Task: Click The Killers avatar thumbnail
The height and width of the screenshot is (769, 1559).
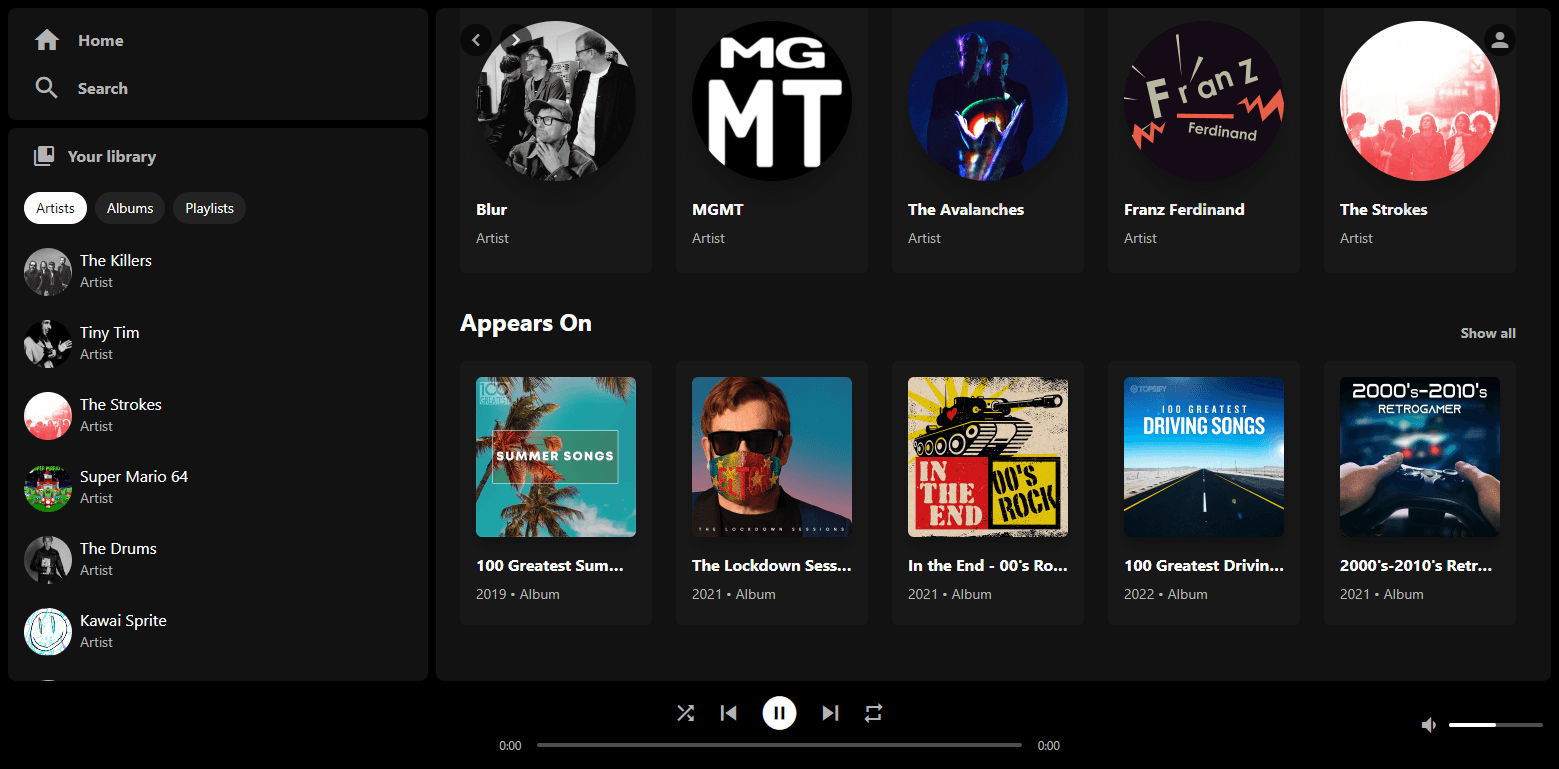Action: click(48, 272)
